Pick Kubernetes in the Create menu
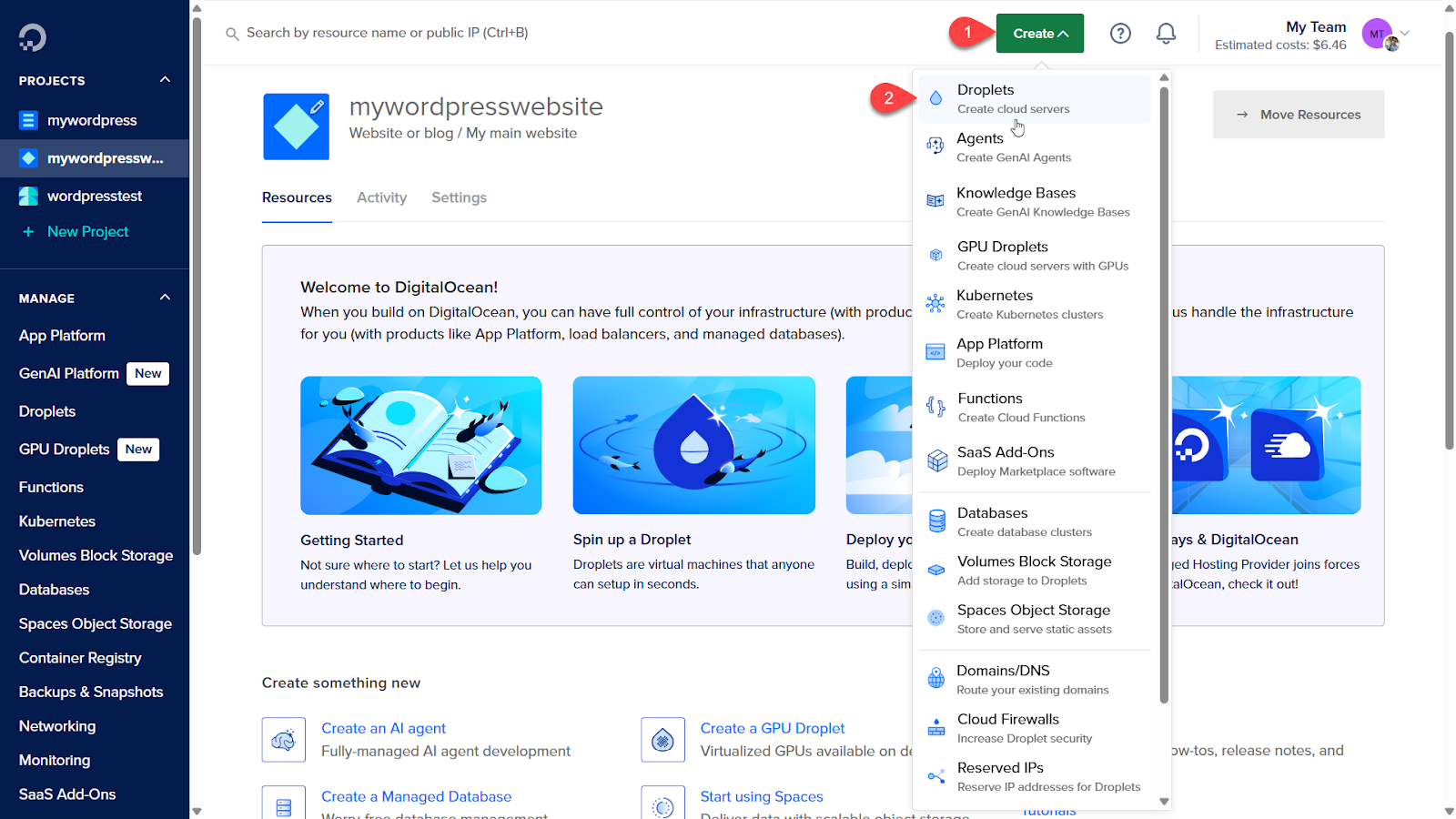Screen dimensions: 1456x819 [1035, 304]
